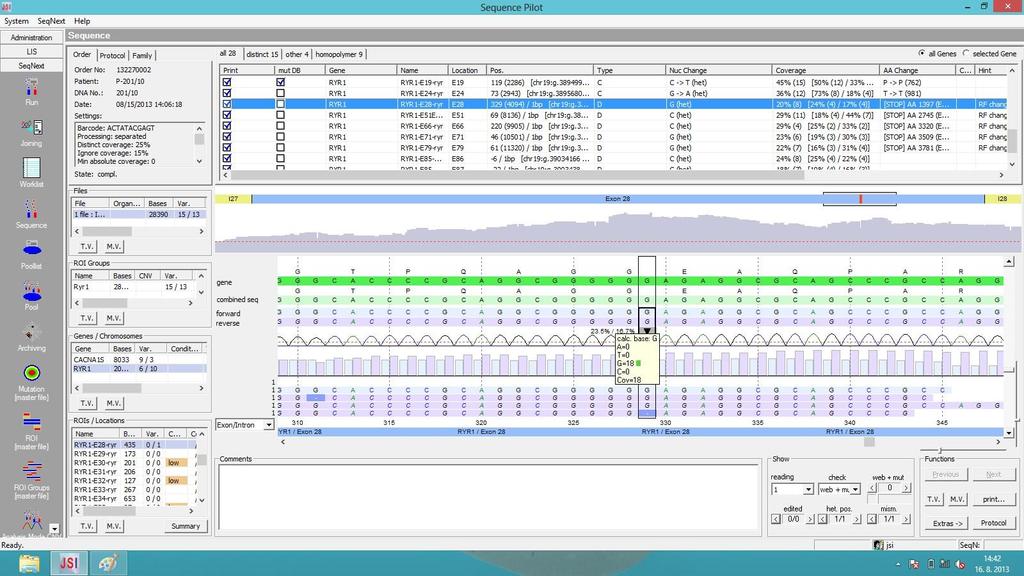Open the System menu
The image size is (1024, 576).
[16, 21]
